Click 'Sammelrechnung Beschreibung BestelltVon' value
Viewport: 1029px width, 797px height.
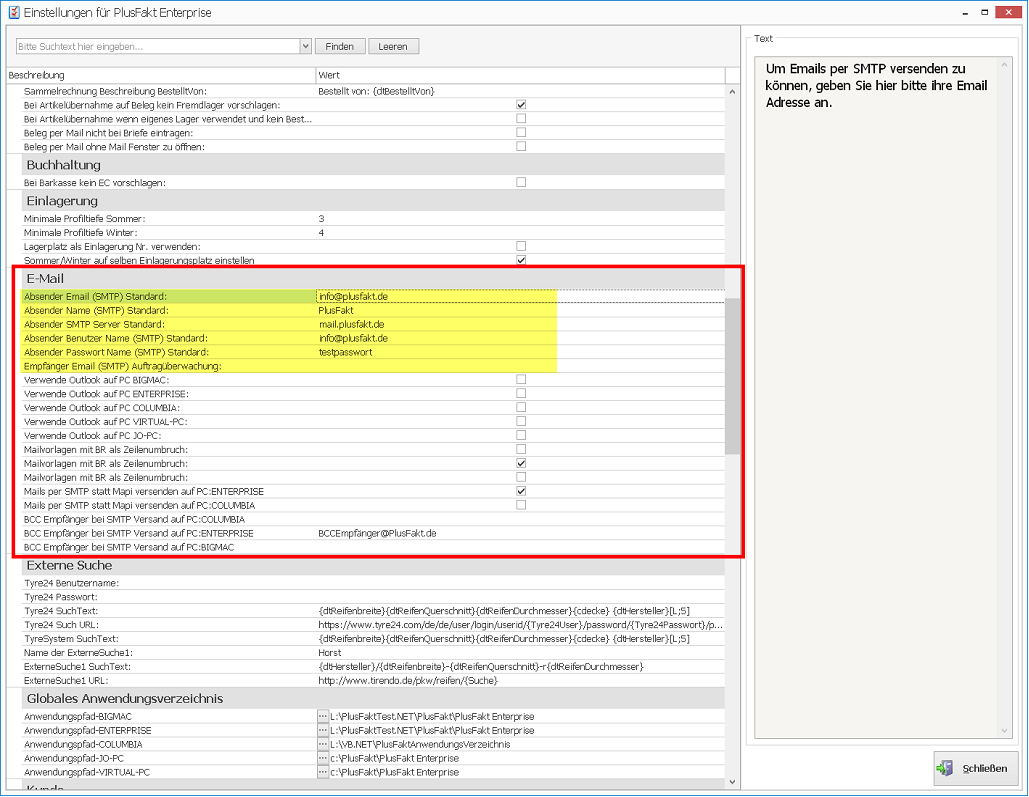pos(376,91)
